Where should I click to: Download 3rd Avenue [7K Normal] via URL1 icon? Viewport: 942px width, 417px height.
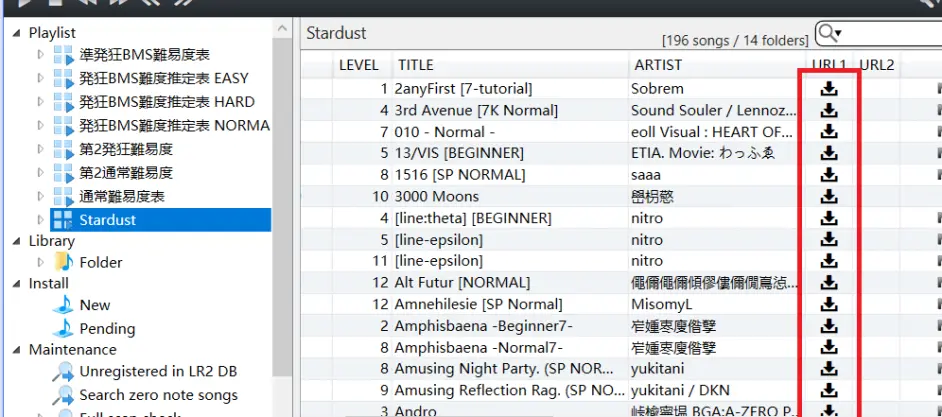(x=829, y=111)
